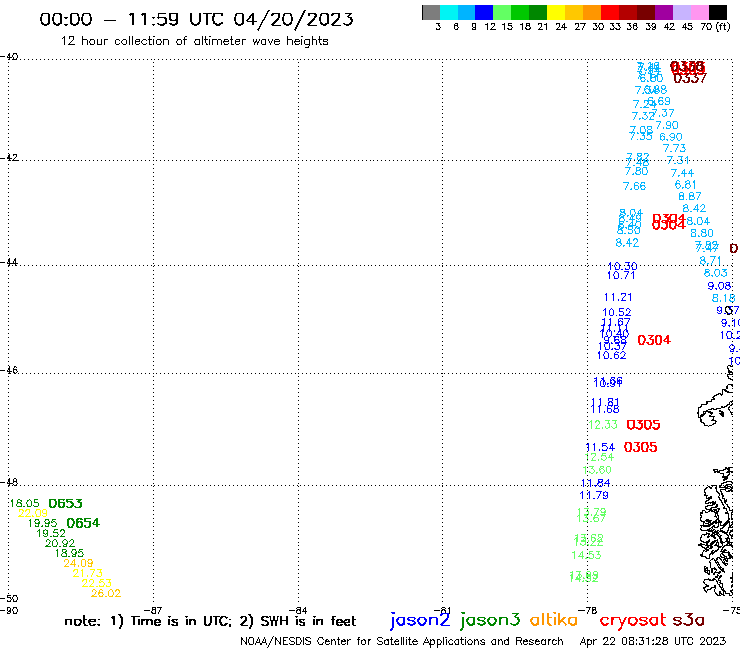Click the 0654 pass time label
Viewport: 740px width, 650px height.
coord(83,523)
